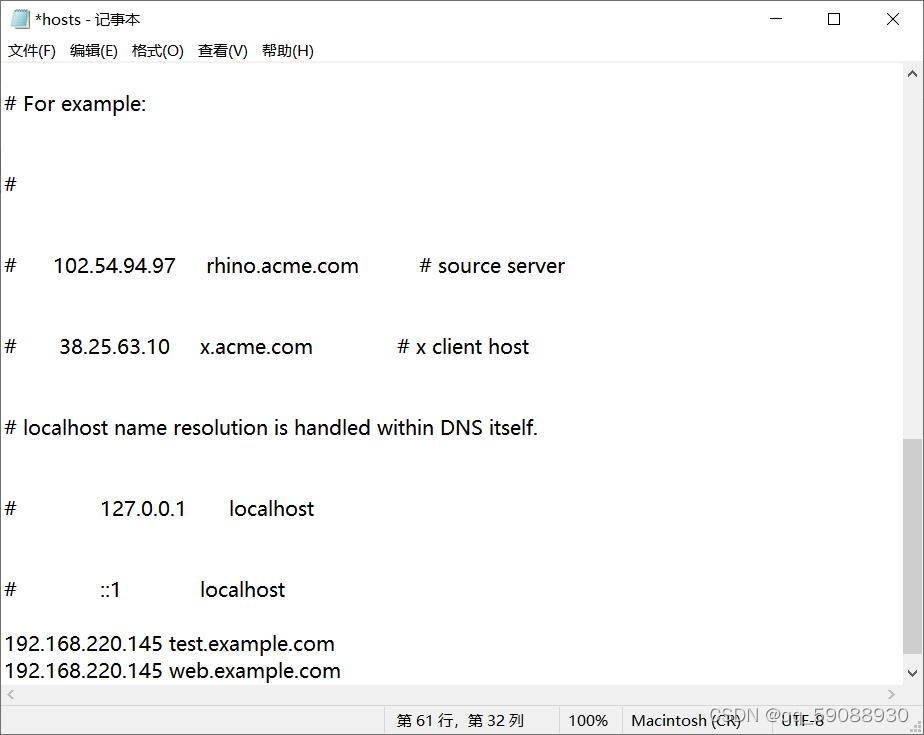Screen dimensions: 924x735
Task: Click the '*hosts - 记事本' window title
Action: [x=88, y=19]
